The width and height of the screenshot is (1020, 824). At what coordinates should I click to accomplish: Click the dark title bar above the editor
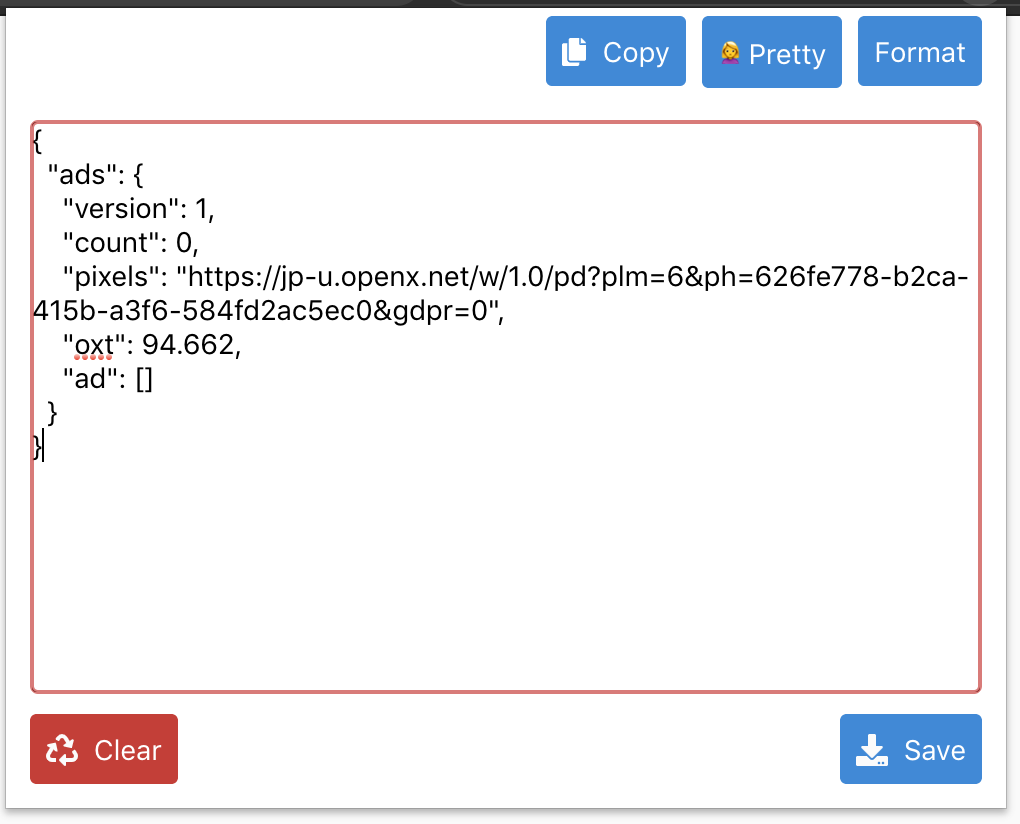[510, 6]
